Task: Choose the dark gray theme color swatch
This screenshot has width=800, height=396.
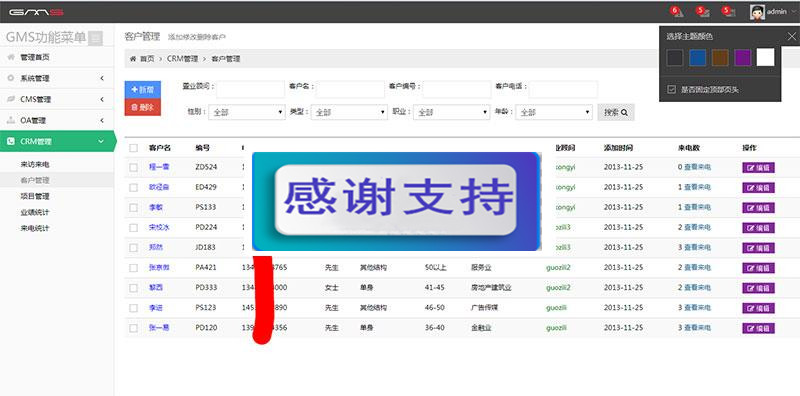Action: coord(675,58)
